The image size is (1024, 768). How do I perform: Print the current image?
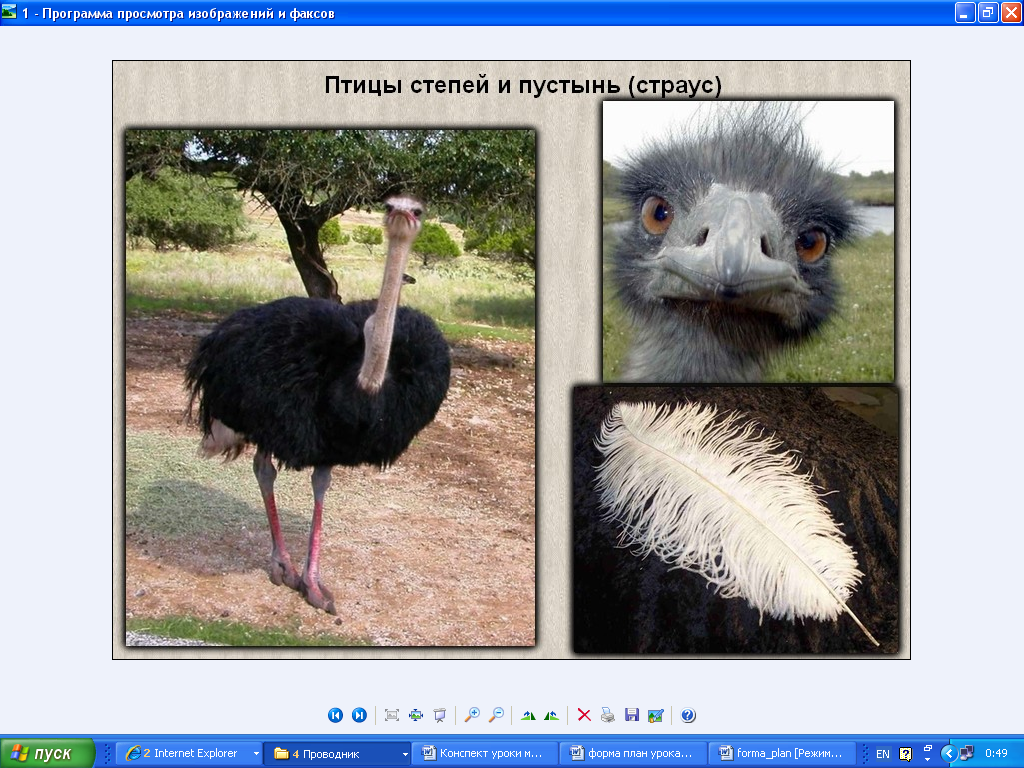(608, 715)
